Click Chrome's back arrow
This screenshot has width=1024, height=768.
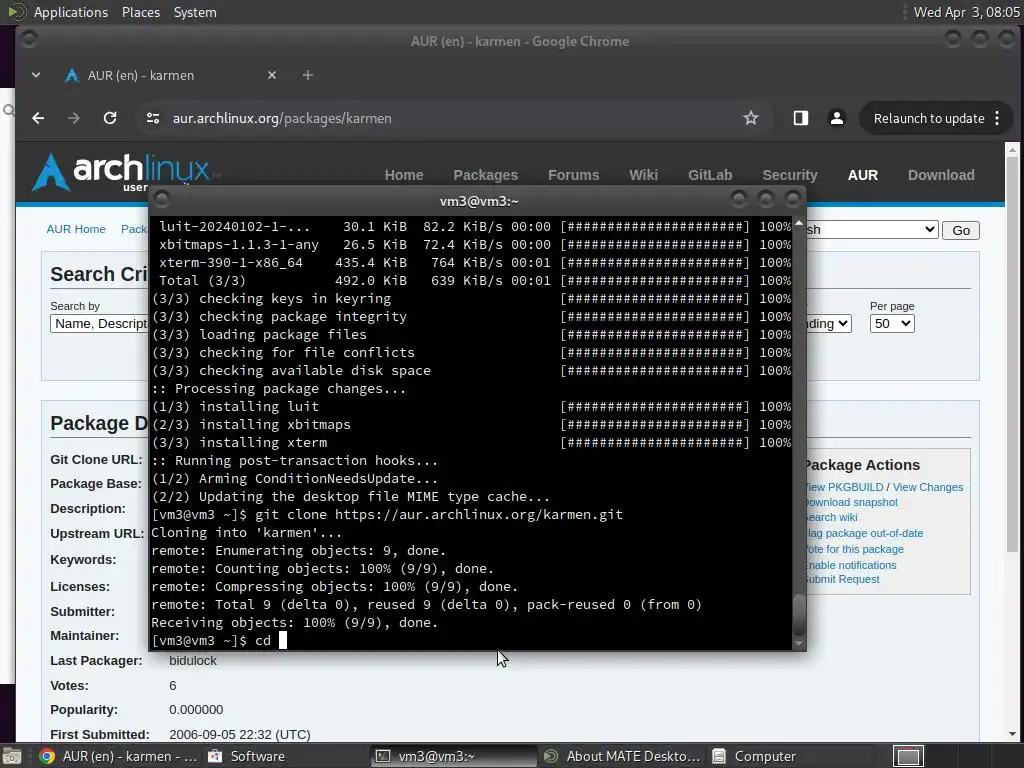pyautogui.click(x=39, y=118)
